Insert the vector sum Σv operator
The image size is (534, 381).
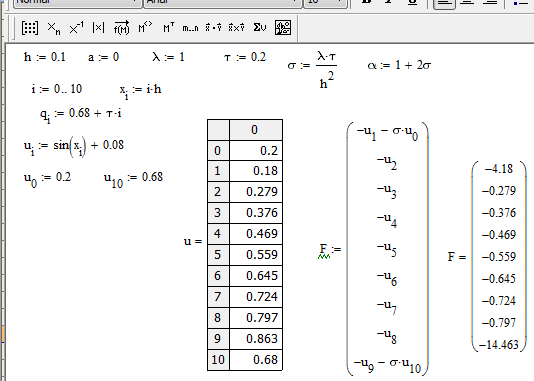[x=260, y=28]
